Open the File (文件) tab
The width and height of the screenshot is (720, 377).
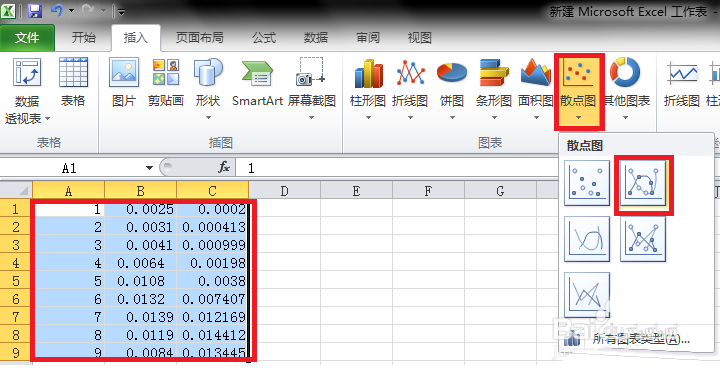(x=27, y=38)
